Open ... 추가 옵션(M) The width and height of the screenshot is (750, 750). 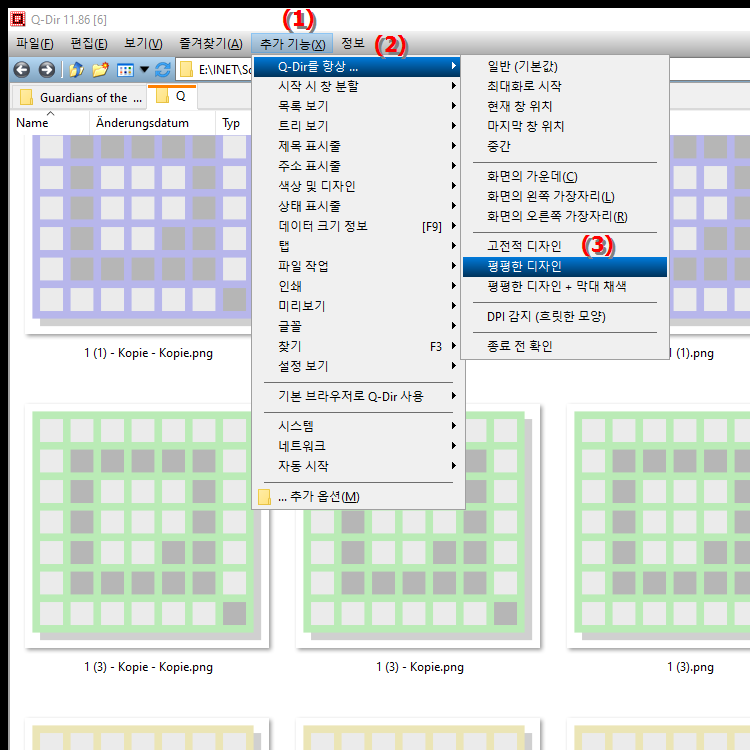click(x=357, y=496)
